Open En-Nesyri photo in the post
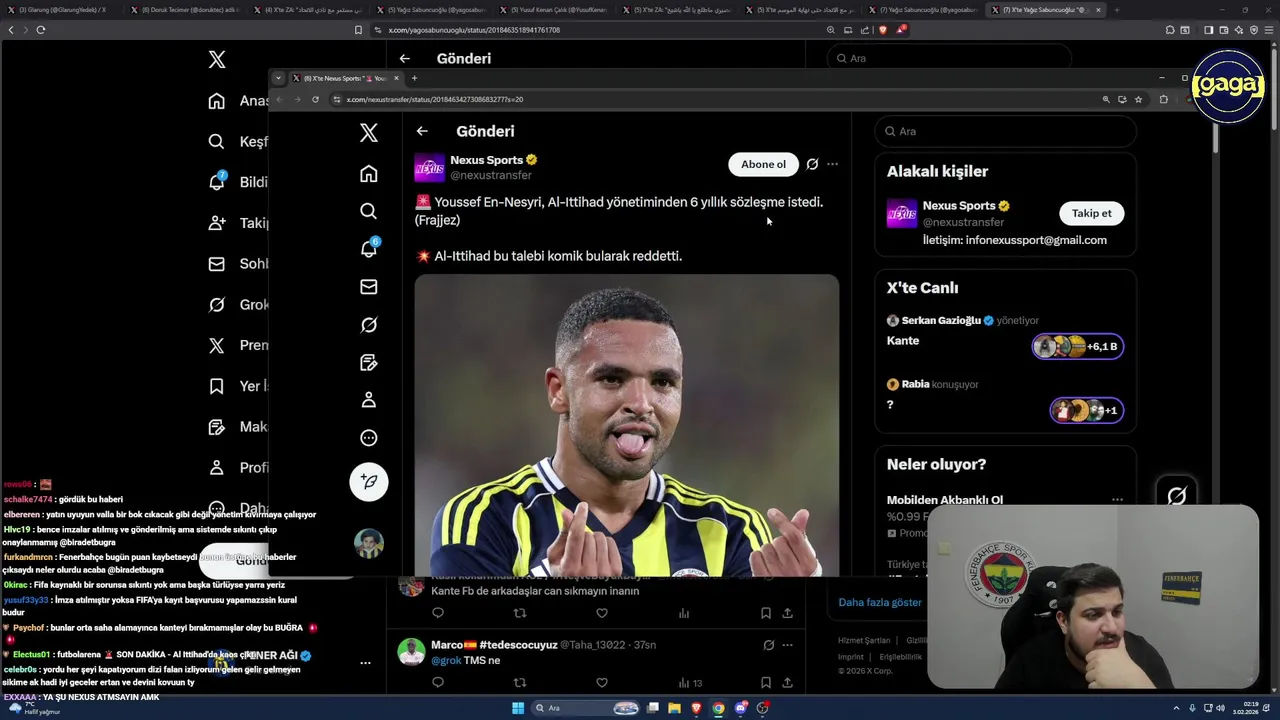The height and width of the screenshot is (720, 1280). click(x=627, y=425)
